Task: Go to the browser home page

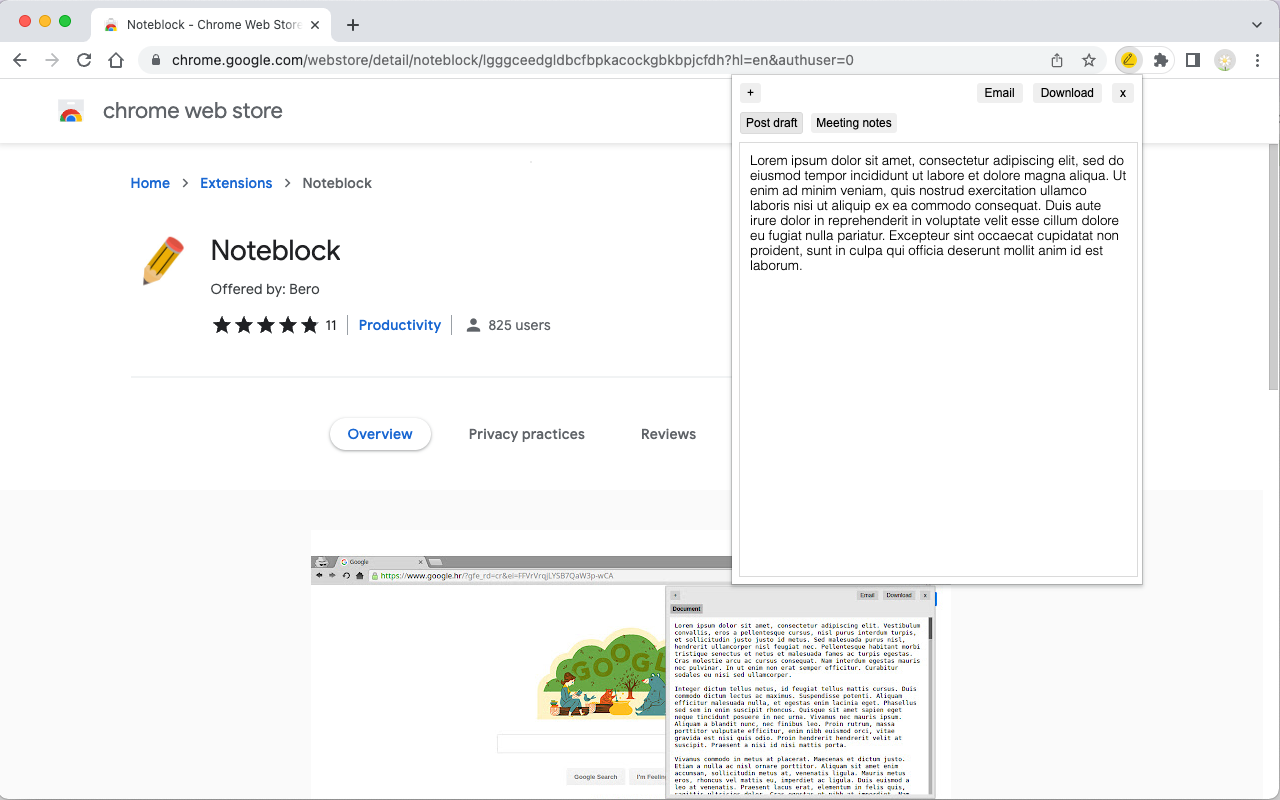Action: click(x=116, y=60)
